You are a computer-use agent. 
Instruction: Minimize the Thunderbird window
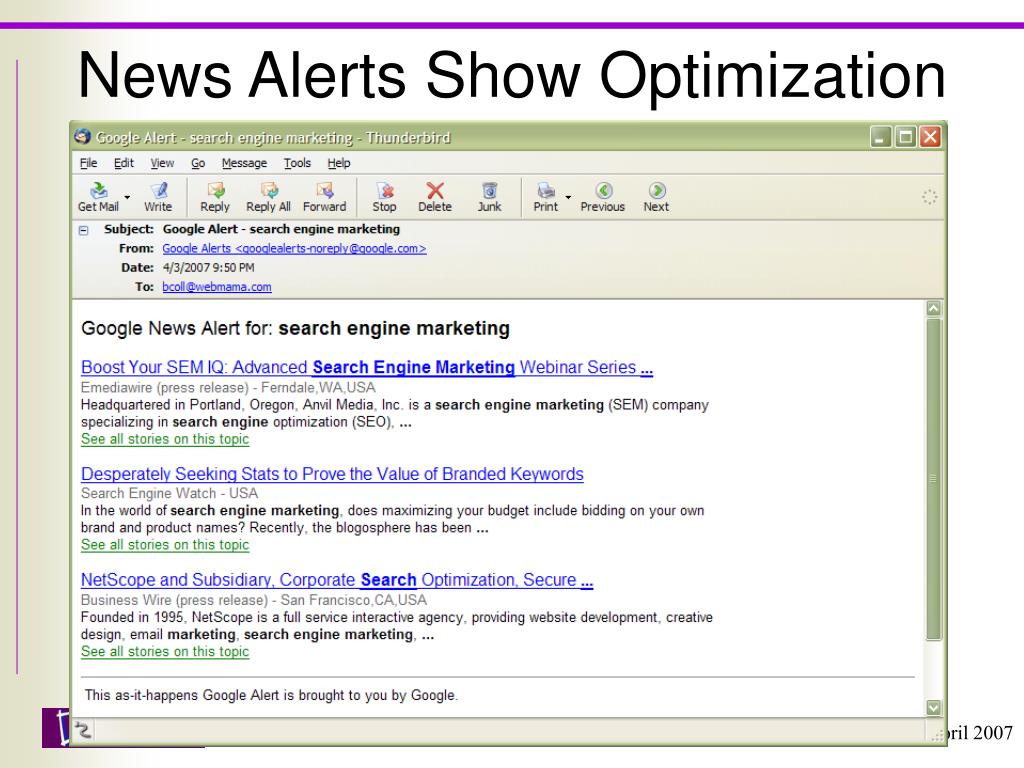880,136
